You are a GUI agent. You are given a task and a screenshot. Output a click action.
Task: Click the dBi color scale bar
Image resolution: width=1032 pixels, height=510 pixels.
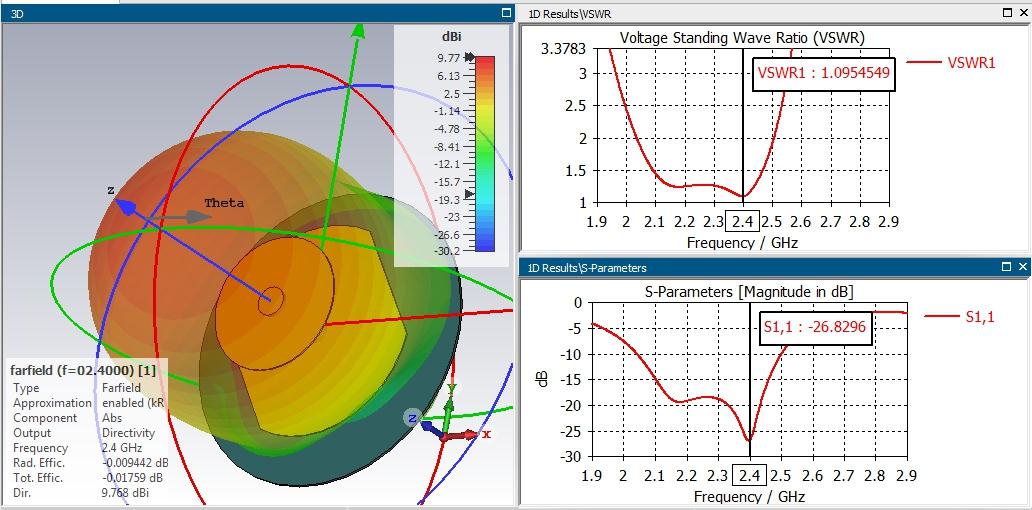click(485, 153)
